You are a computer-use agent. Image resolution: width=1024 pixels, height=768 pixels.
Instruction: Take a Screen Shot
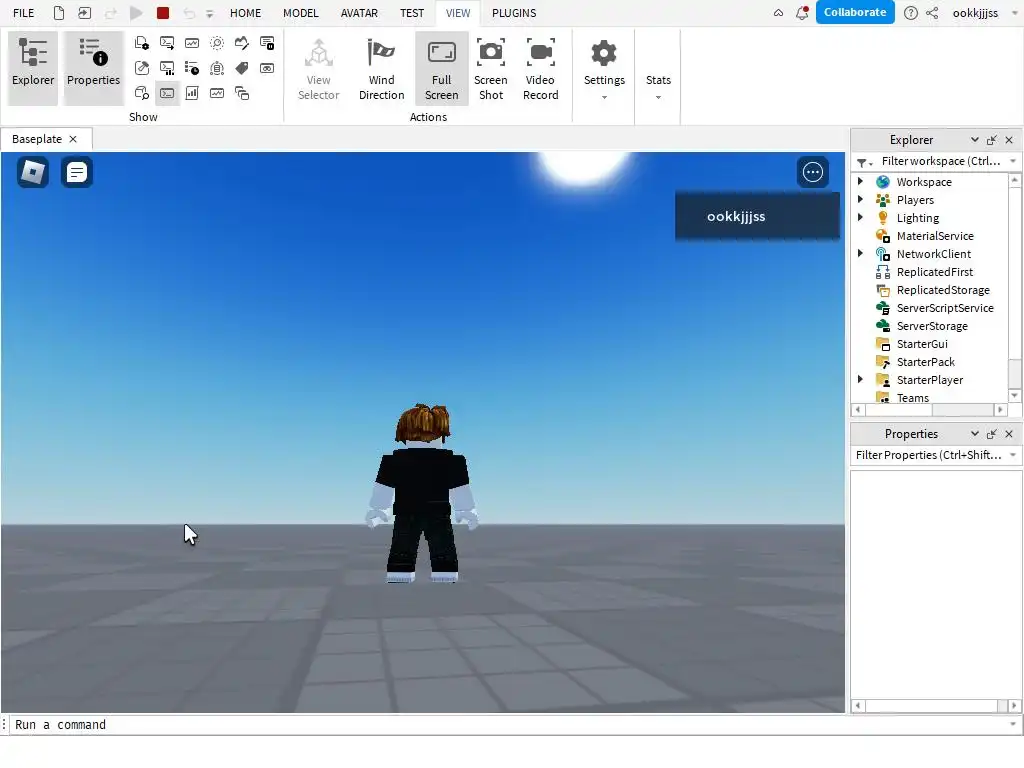(490, 69)
